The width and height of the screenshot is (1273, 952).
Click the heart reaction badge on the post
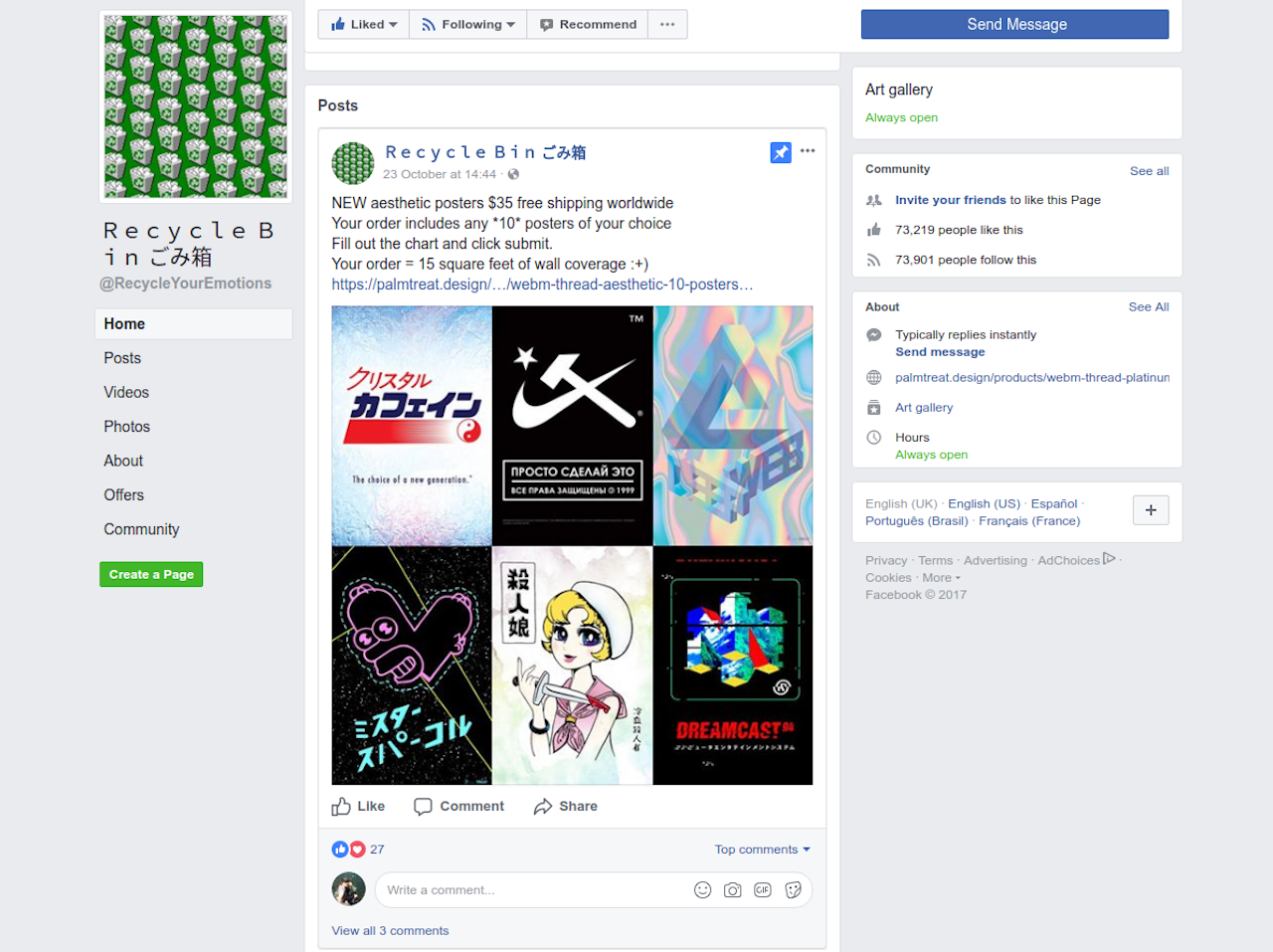pos(357,849)
